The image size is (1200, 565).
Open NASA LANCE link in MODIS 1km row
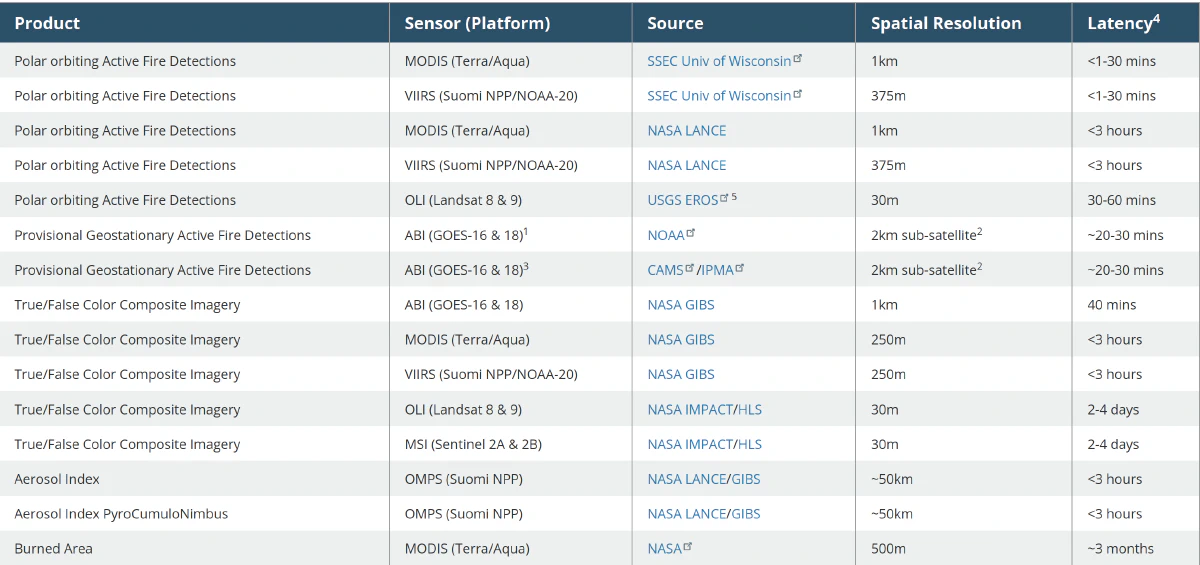pos(686,131)
